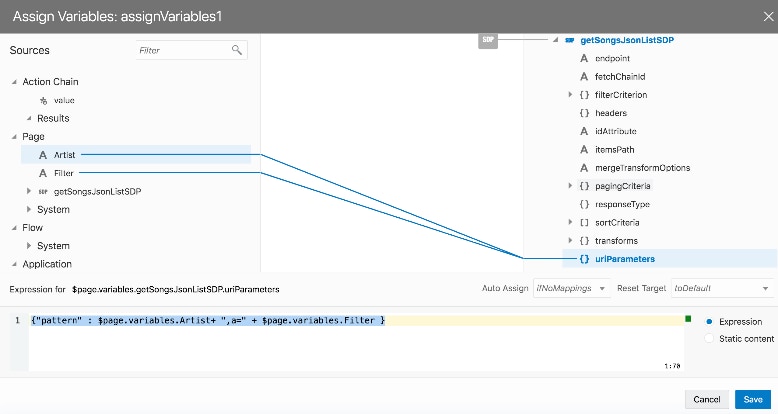Screen dimensions: 778x414
Task: Click the string icon beside idAttribute
Action: 584,132
